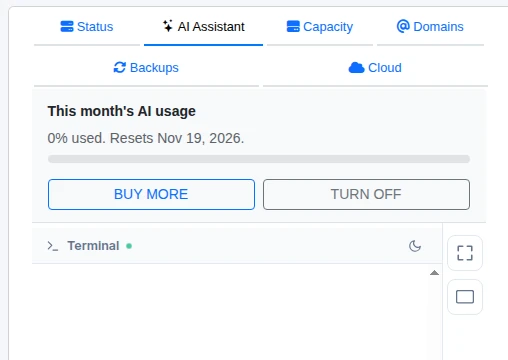508x360 pixels.
Task: Click the terminal scroll up arrow
Action: pos(434,273)
